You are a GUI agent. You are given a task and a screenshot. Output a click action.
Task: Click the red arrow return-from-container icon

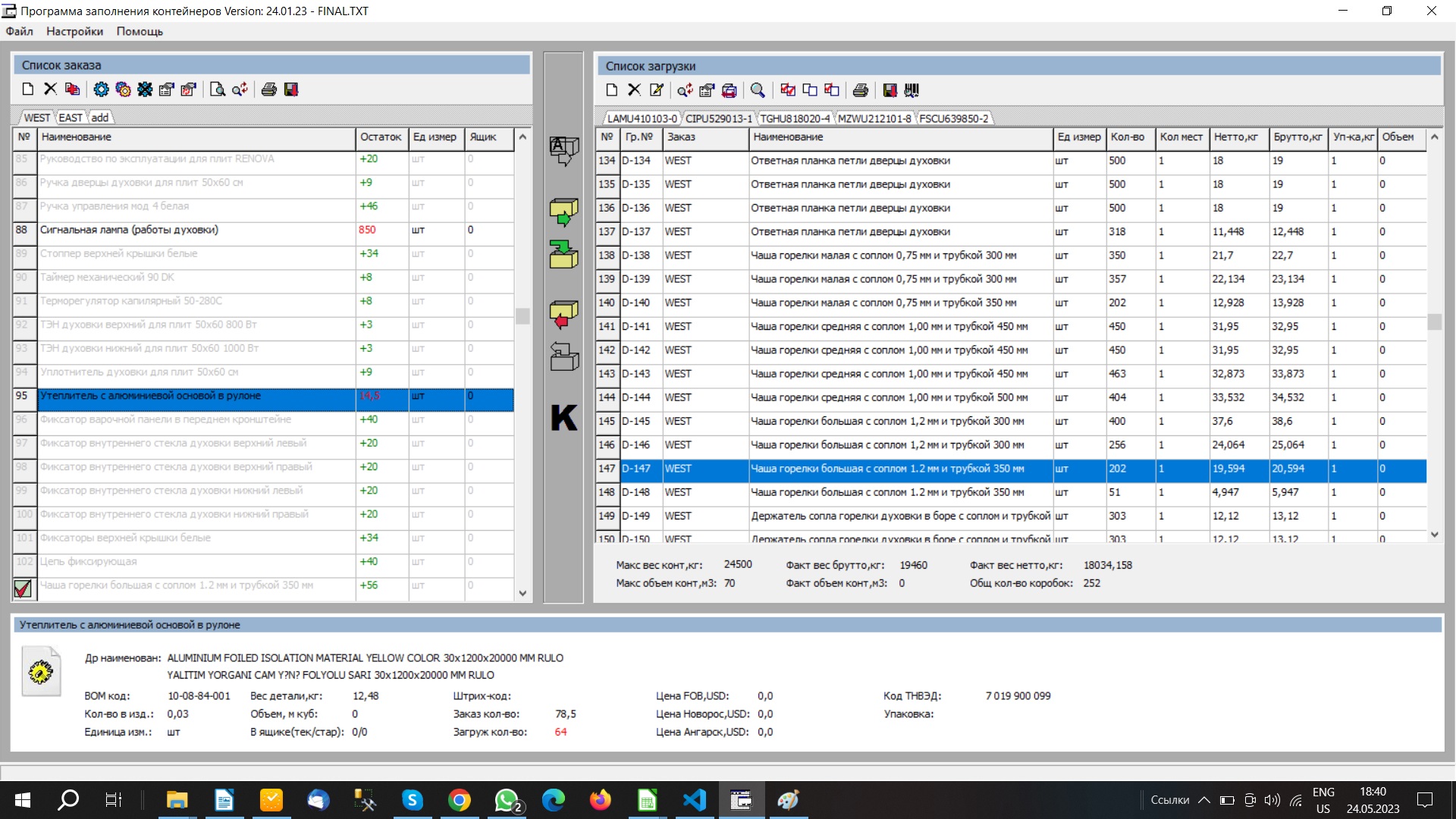[563, 314]
